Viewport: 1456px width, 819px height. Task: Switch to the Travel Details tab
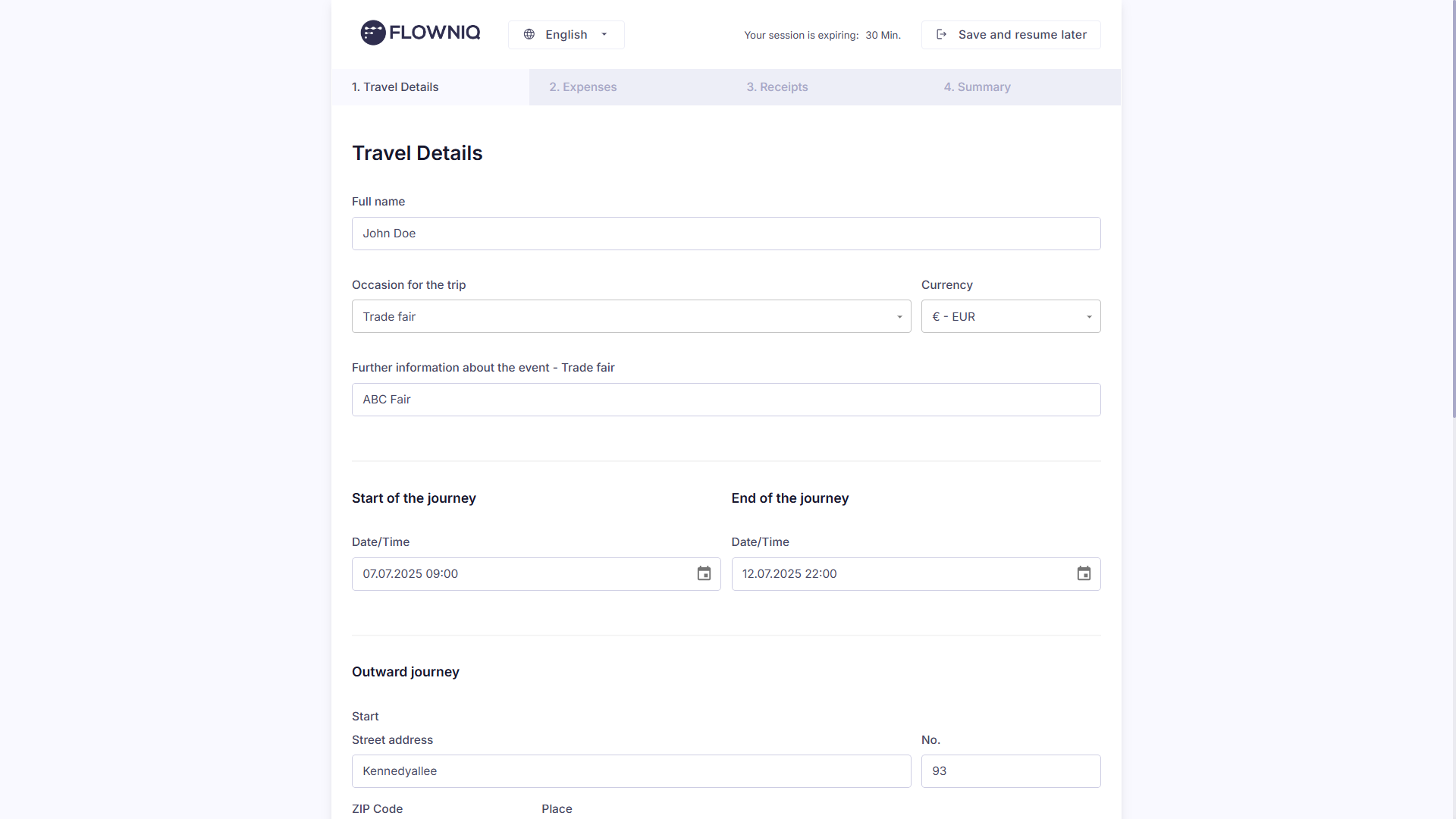(430, 87)
